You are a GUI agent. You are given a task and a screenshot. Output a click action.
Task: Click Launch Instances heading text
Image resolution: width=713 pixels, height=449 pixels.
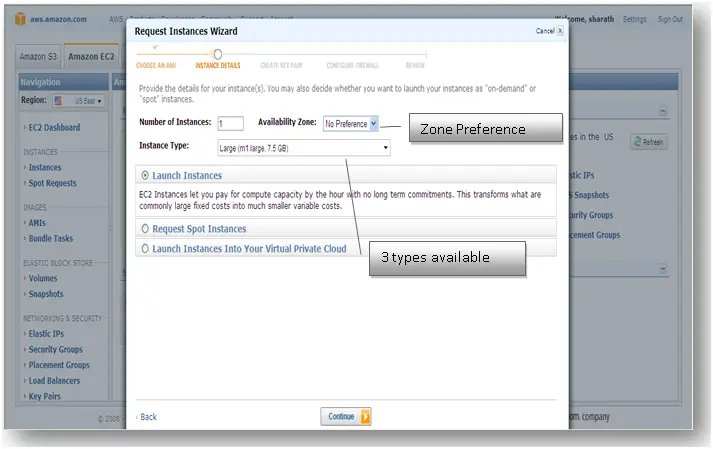pyautogui.click(x=187, y=176)
